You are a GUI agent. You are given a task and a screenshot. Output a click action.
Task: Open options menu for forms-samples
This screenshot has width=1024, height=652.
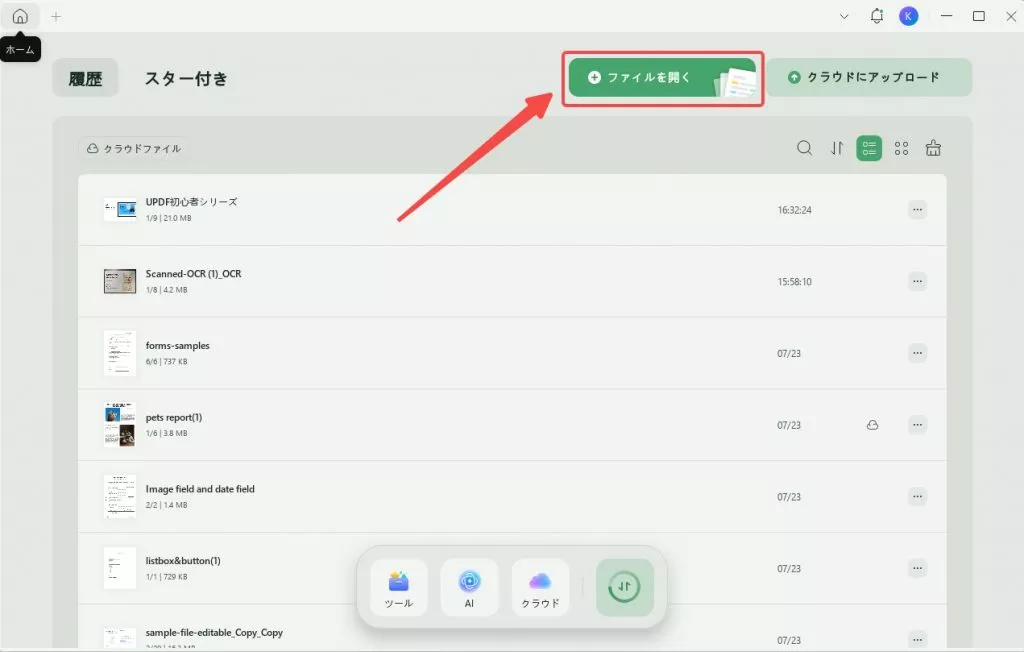917,353
